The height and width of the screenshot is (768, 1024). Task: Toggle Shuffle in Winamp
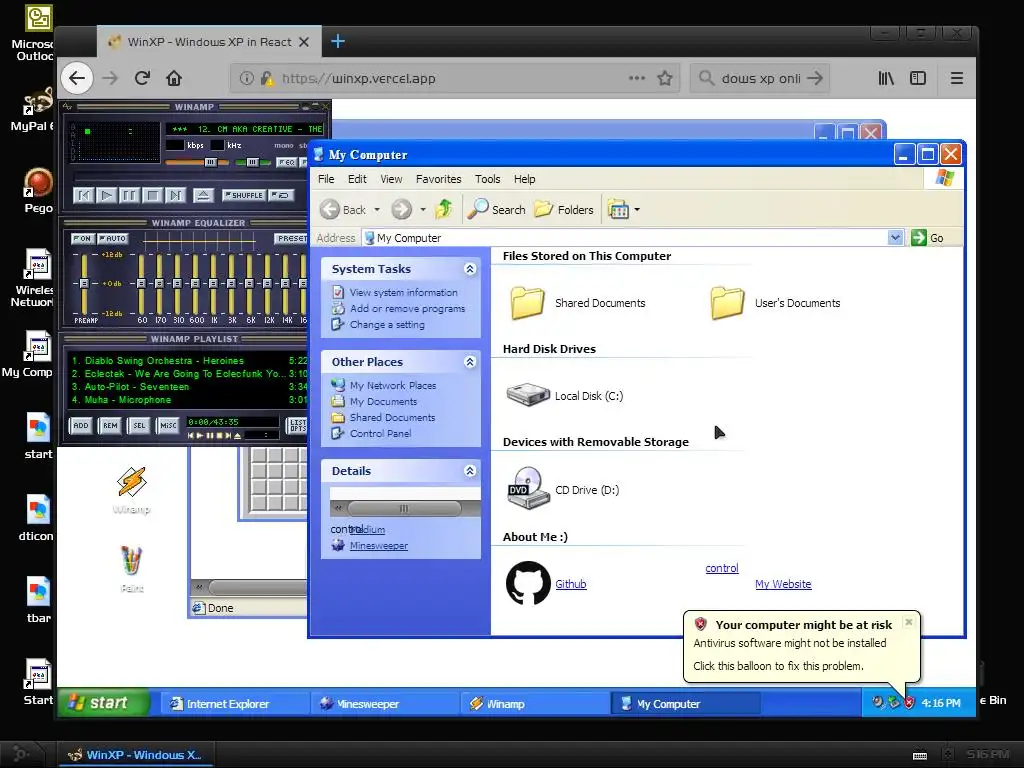click(243, 195)
